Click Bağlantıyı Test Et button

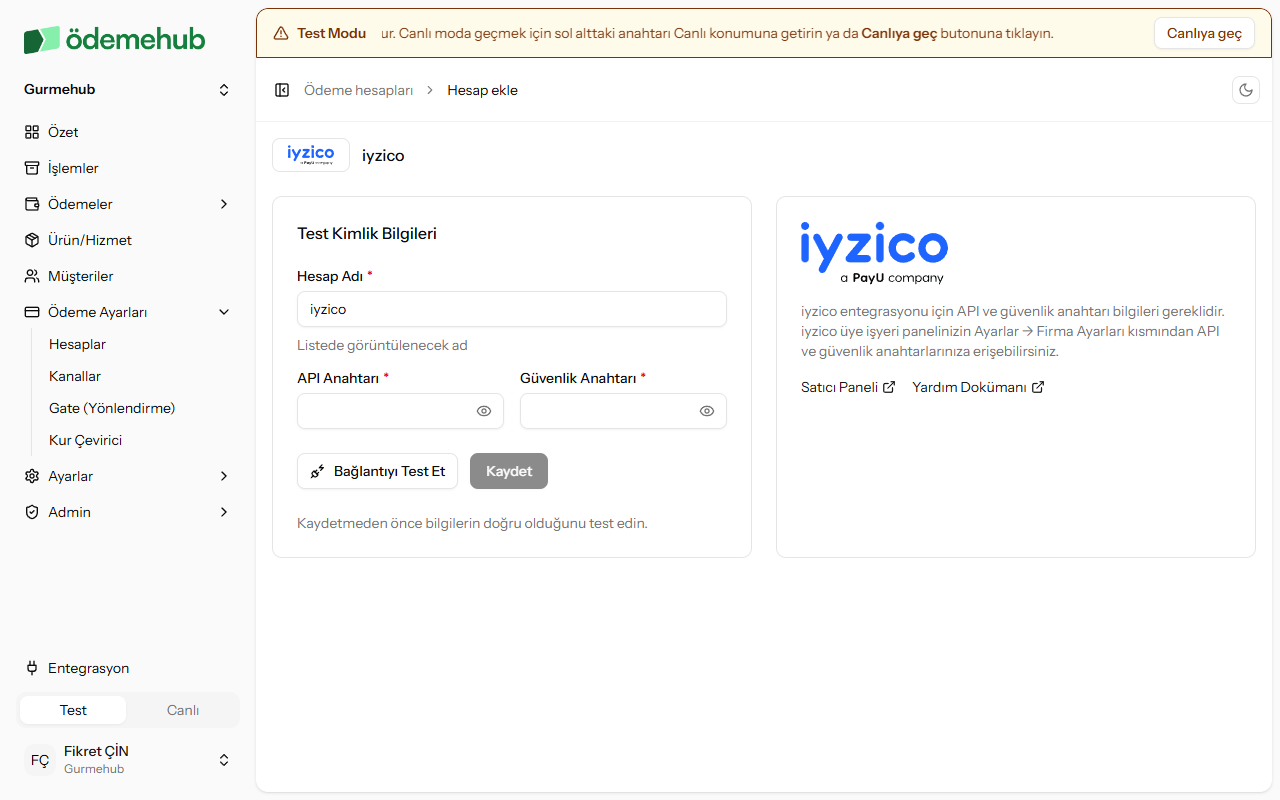[377, 471]
